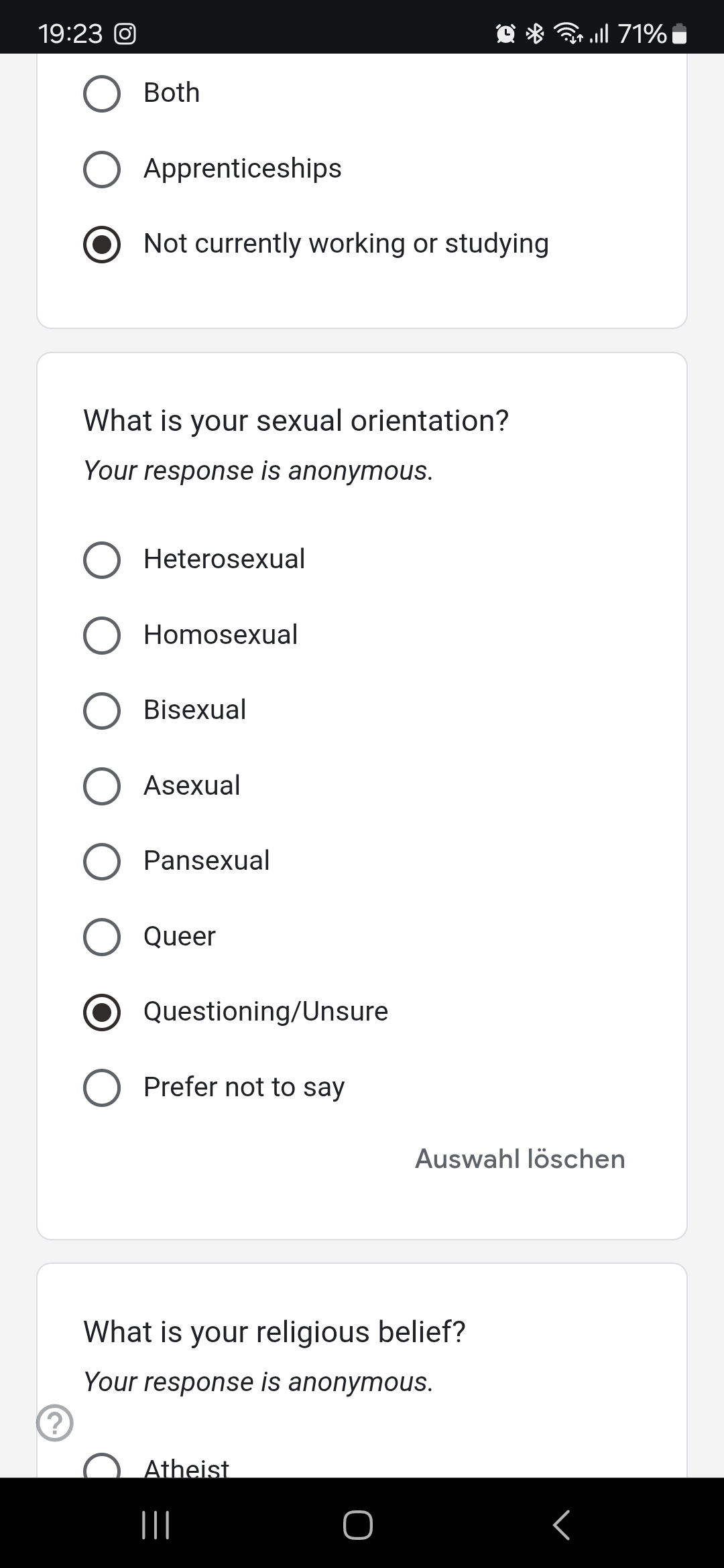Screen dimensions: 724x1568
Task: Pick the Asexual radio option
Action: [x=102, y=786]
